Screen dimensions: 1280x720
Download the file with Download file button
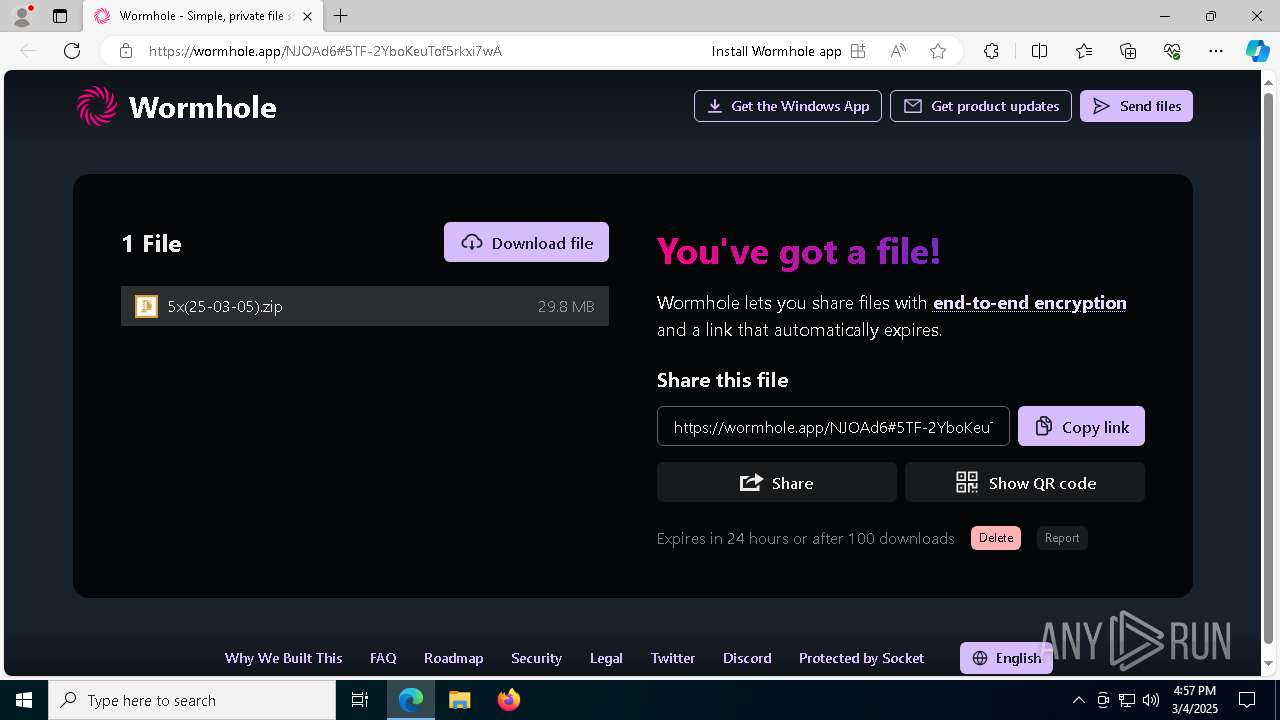pyautogui.click(x=526, y=242)
